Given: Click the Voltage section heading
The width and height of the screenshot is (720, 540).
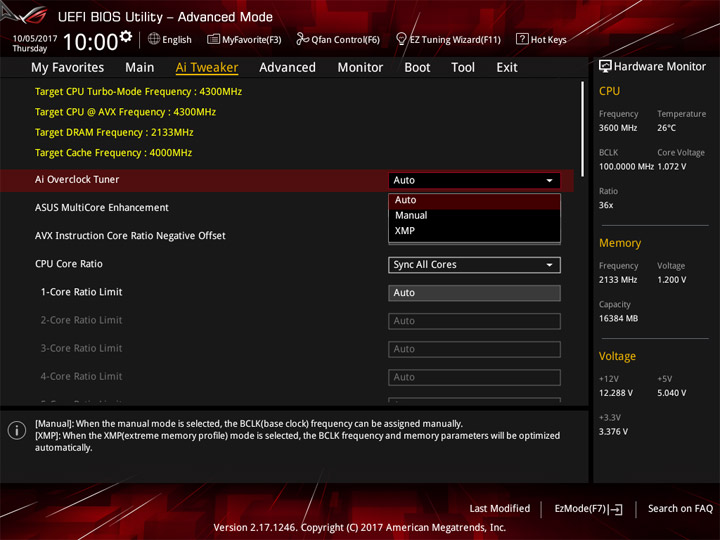Looking at the screenshot, I should [x=617, y=356].
